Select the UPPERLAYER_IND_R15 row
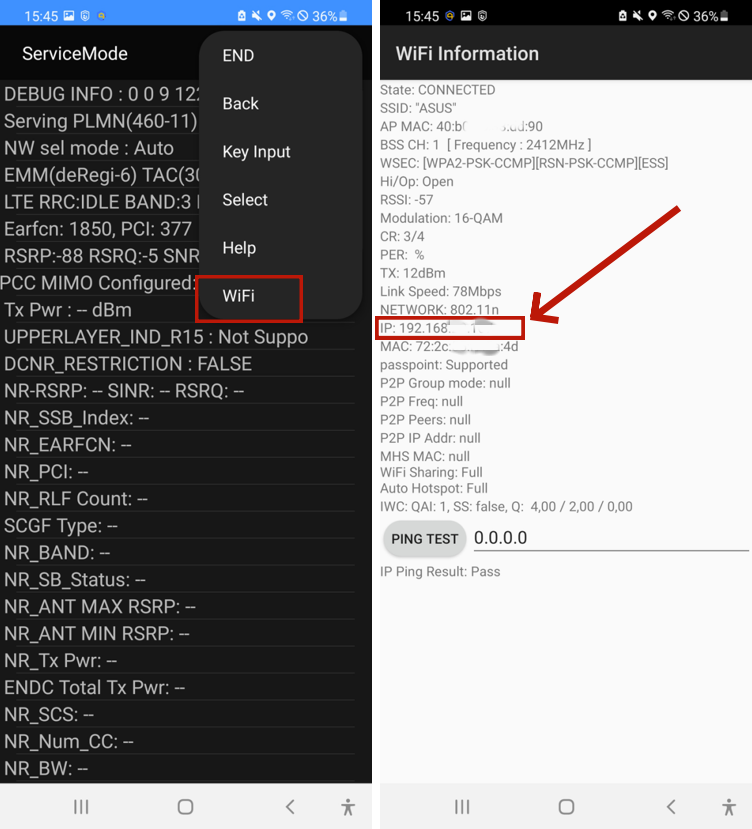The height and width of the screenshot is (829, 752). coord(177,337)
